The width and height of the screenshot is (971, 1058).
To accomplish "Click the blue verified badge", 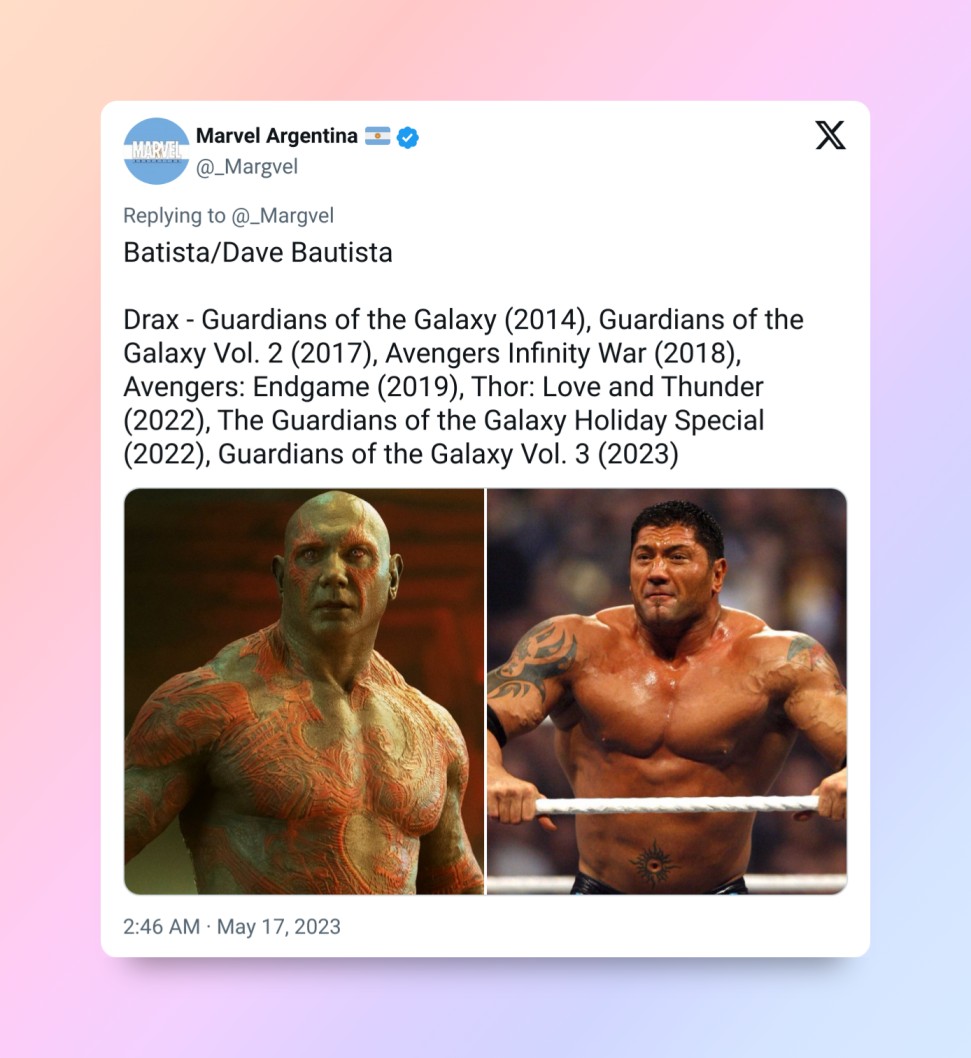I will pos(408,137).
